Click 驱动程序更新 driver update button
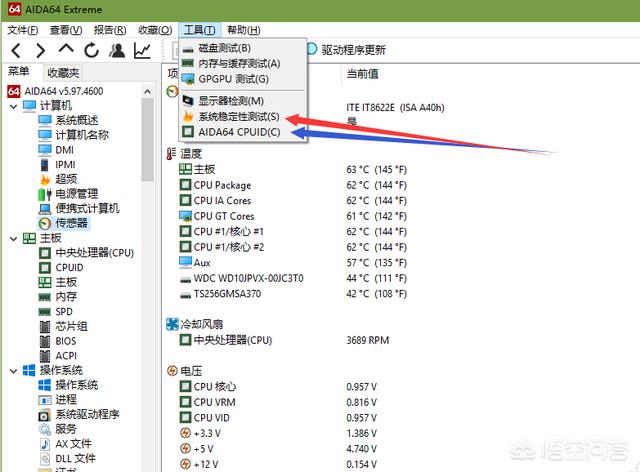The width and height of the screenshot is (640, 472). (346, 50)
